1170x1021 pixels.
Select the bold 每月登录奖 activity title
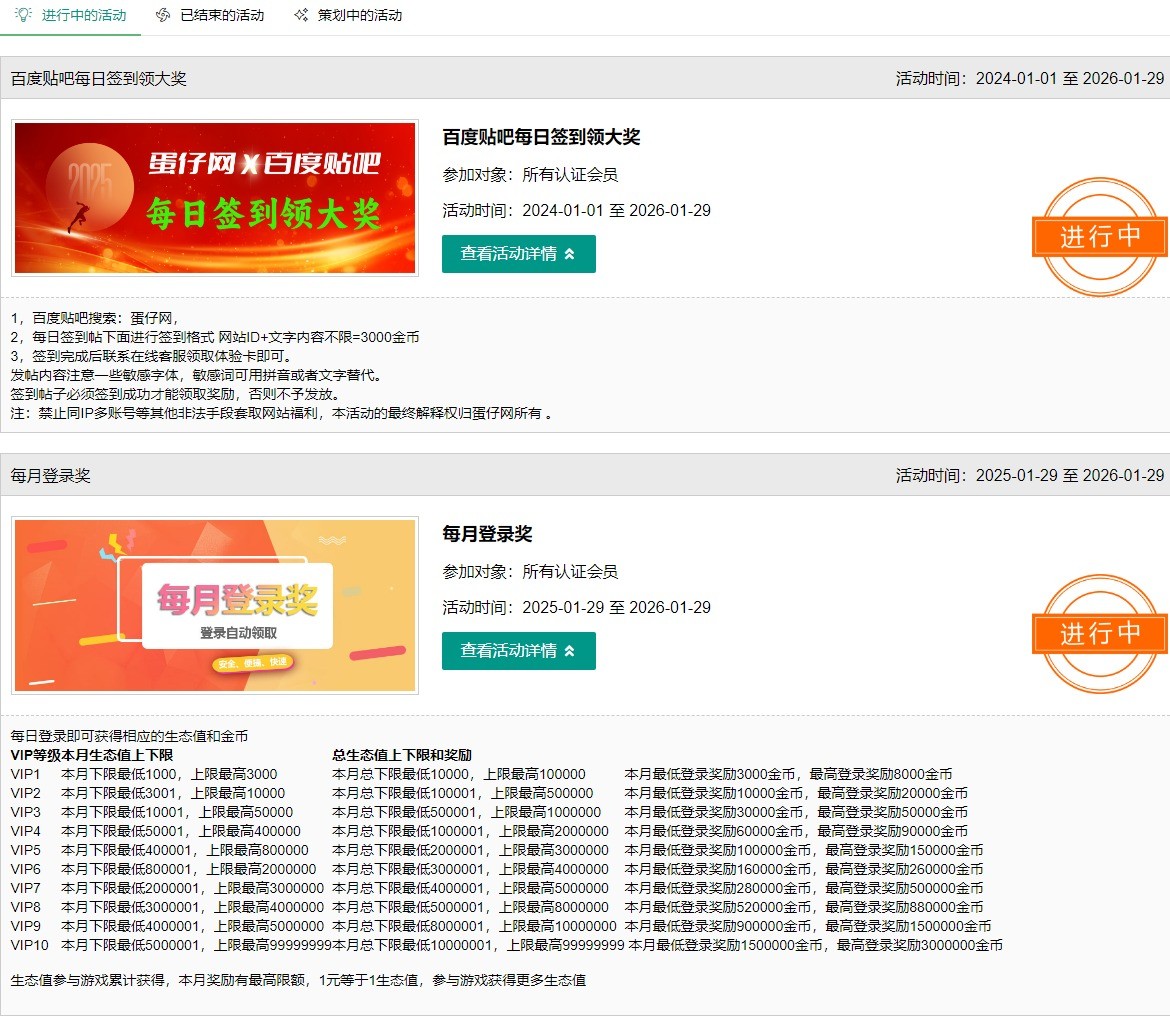point(488,534)
